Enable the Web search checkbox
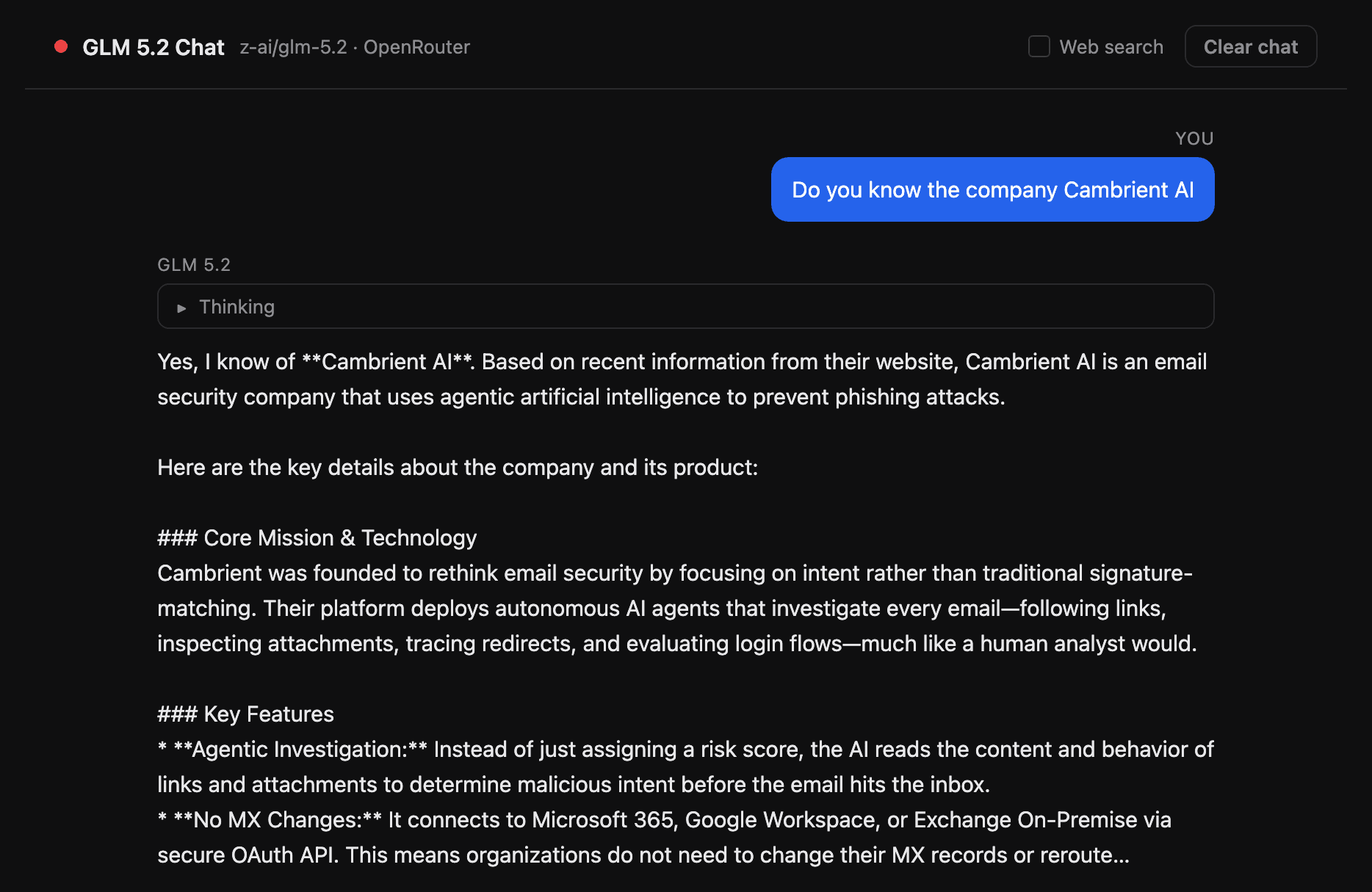 1039,46
